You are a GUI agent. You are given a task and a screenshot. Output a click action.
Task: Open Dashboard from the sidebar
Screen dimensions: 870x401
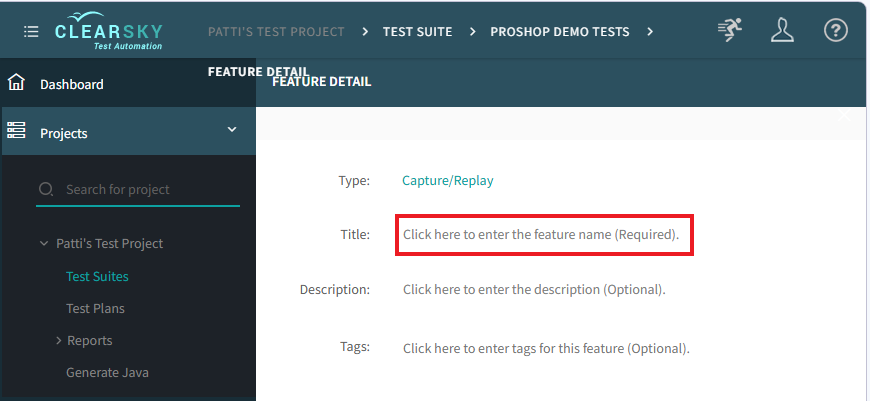tap(71, 84)
